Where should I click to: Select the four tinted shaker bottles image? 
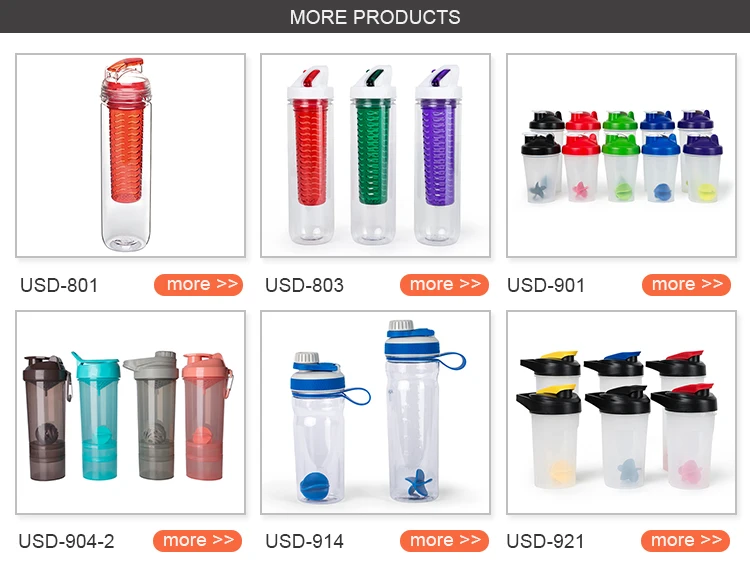pyautogui.click(x=131, y=412)
